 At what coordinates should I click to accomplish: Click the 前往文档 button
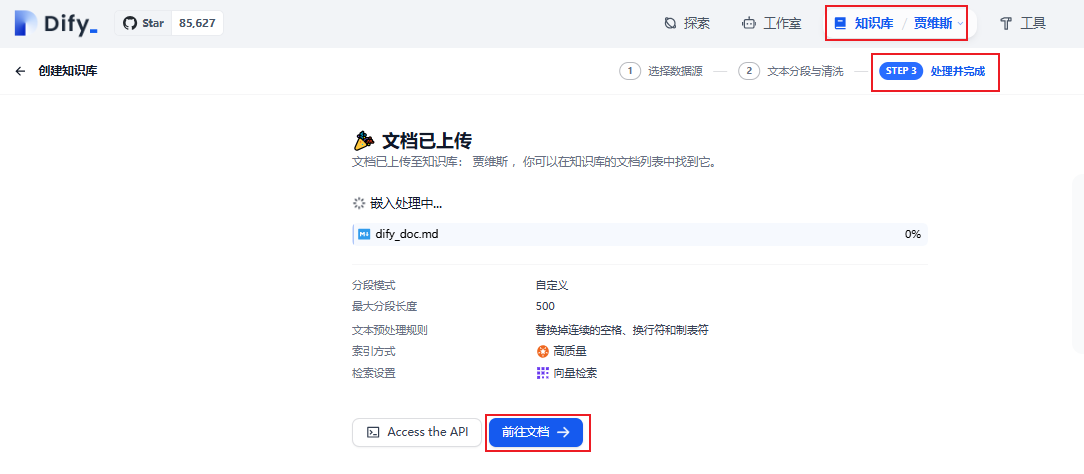tap(536, 433)
